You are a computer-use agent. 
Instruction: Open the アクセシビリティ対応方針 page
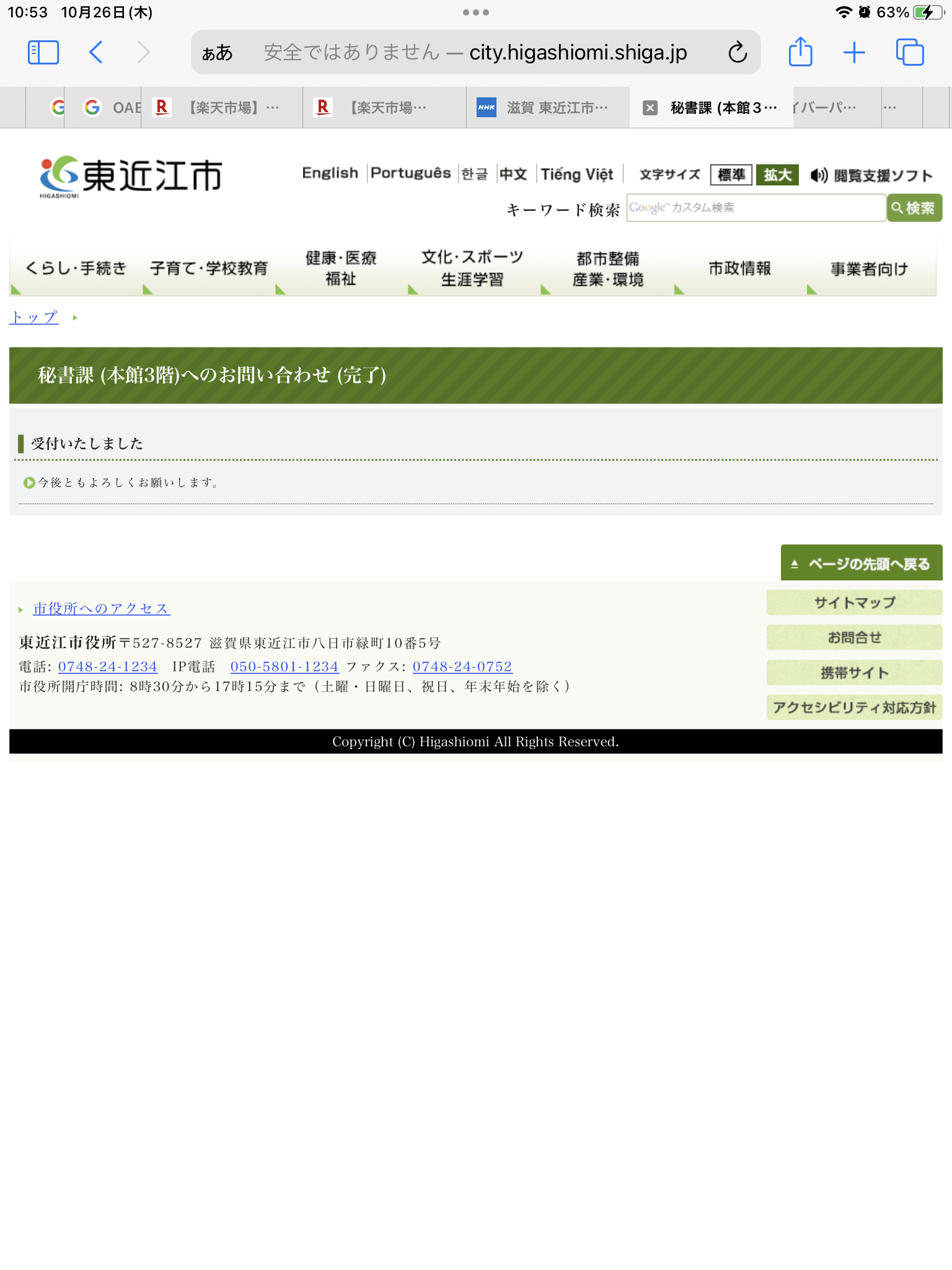(x=855, y=708)
